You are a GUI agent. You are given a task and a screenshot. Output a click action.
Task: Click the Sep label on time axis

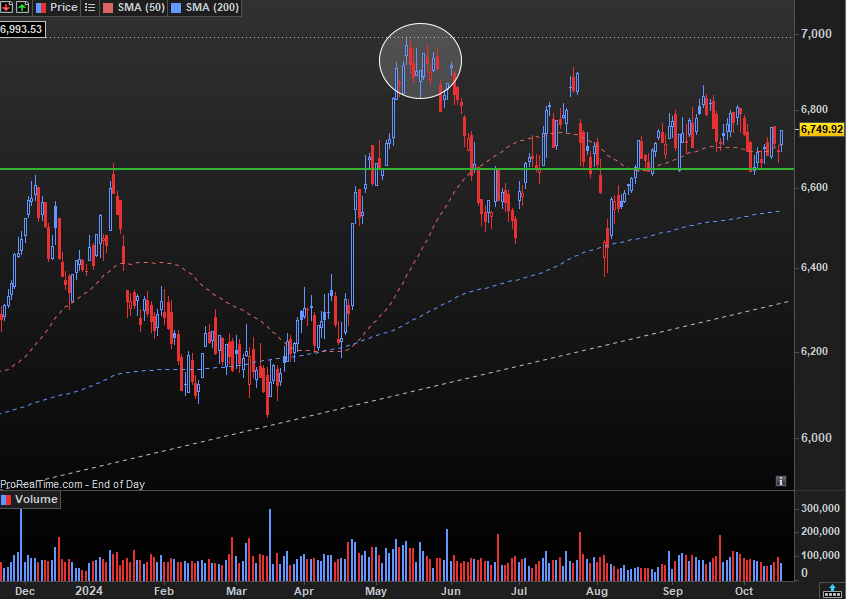click(672, 591)
